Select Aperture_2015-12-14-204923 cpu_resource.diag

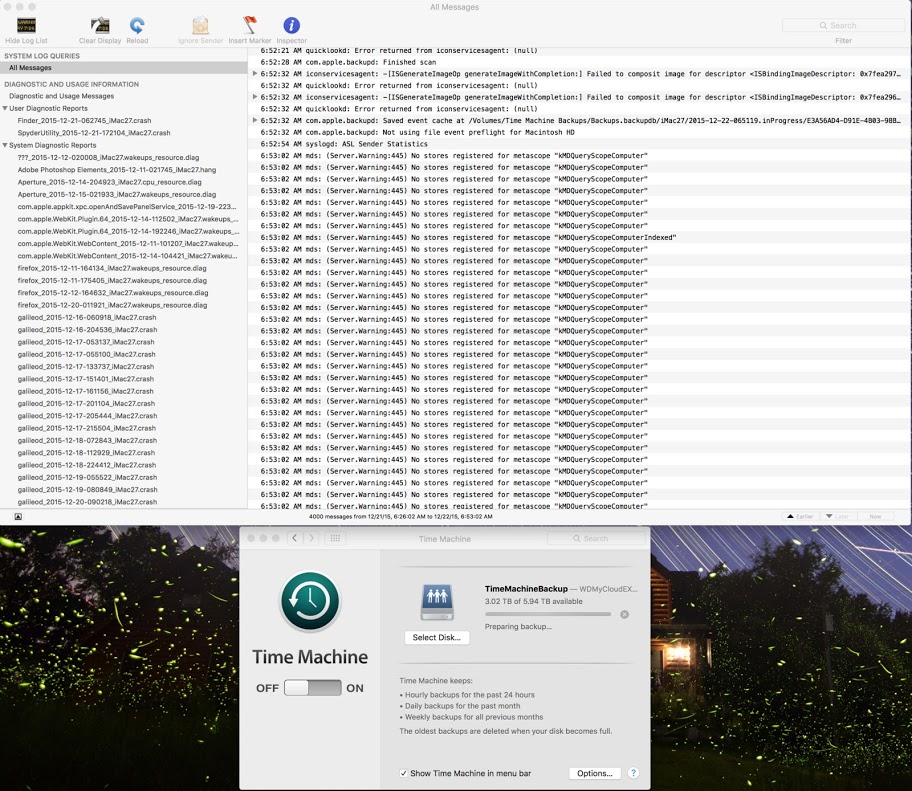point(109,182)
